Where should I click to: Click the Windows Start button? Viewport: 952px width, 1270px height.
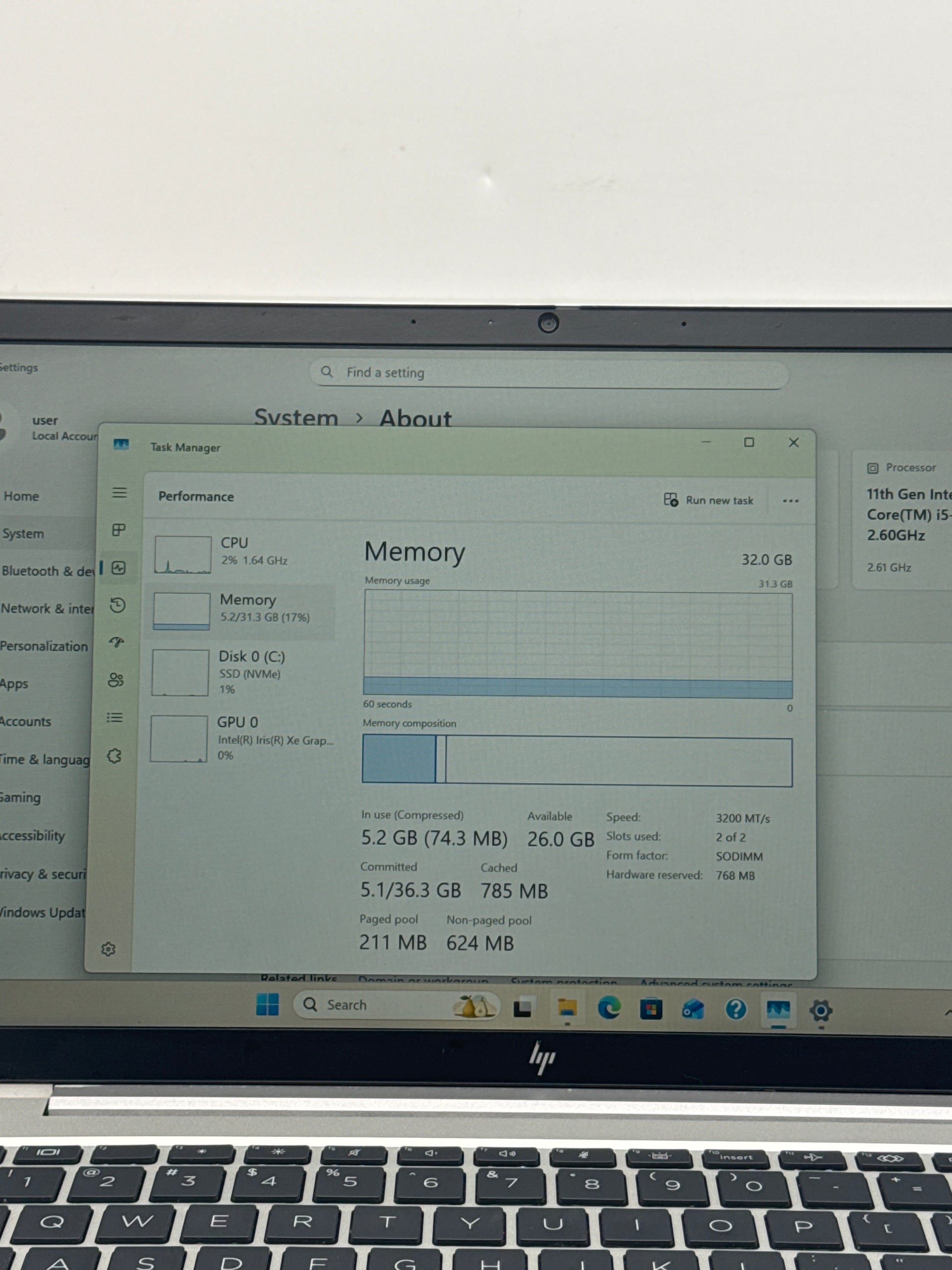268,1004
